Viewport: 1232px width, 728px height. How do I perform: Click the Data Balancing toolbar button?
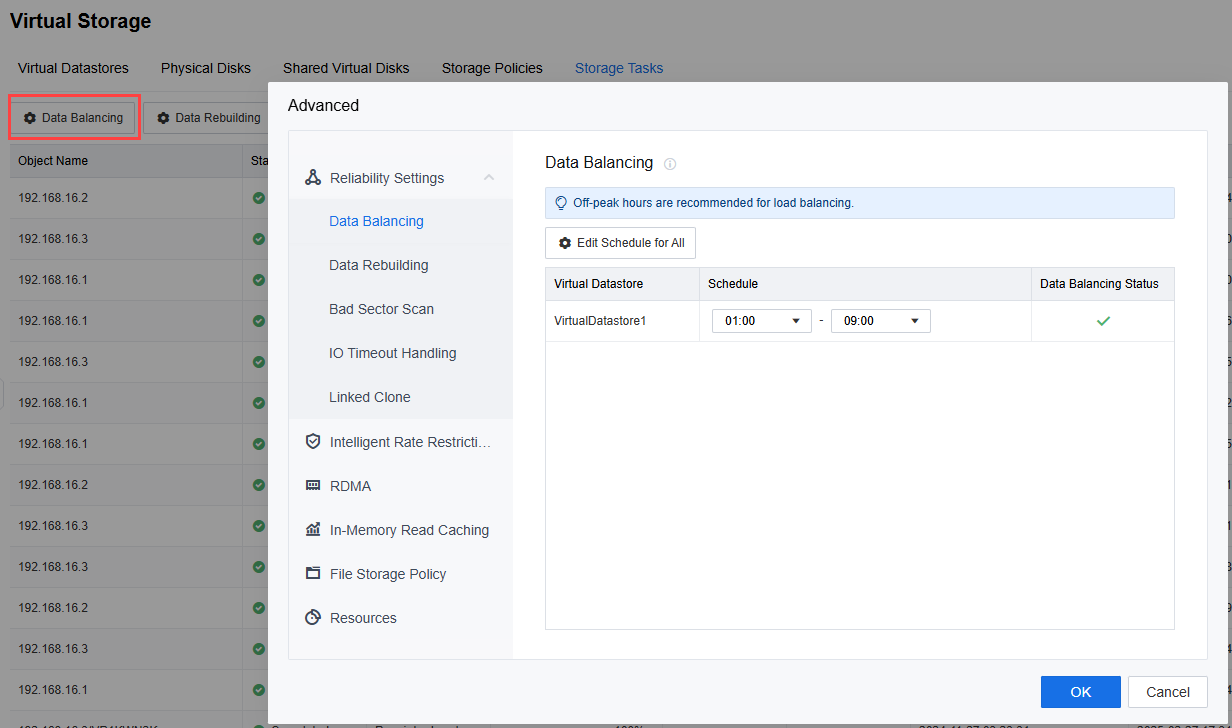[x=73, y=118]
